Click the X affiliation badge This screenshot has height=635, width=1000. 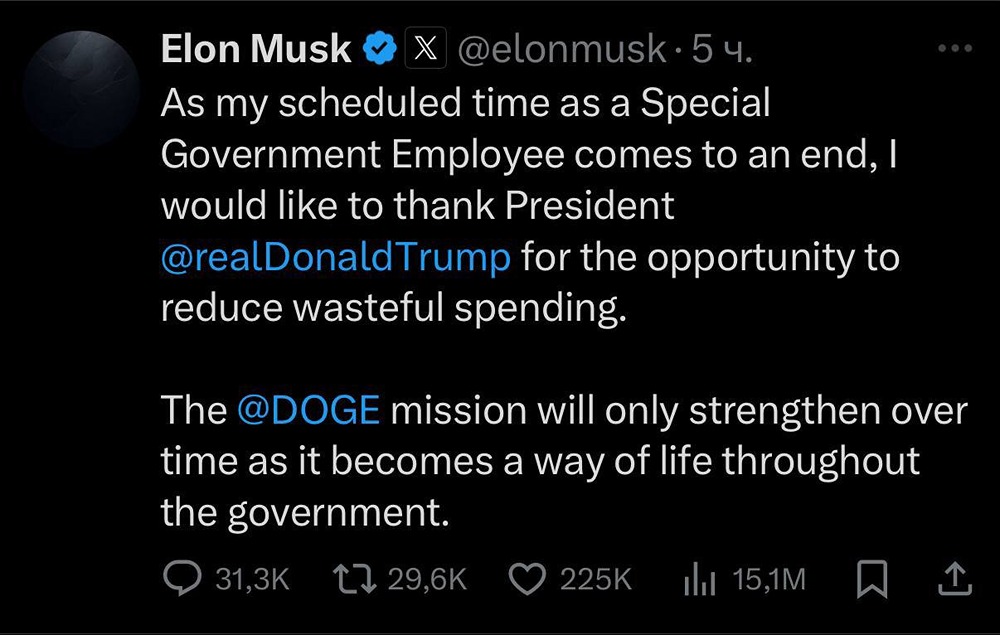point(424,49)
